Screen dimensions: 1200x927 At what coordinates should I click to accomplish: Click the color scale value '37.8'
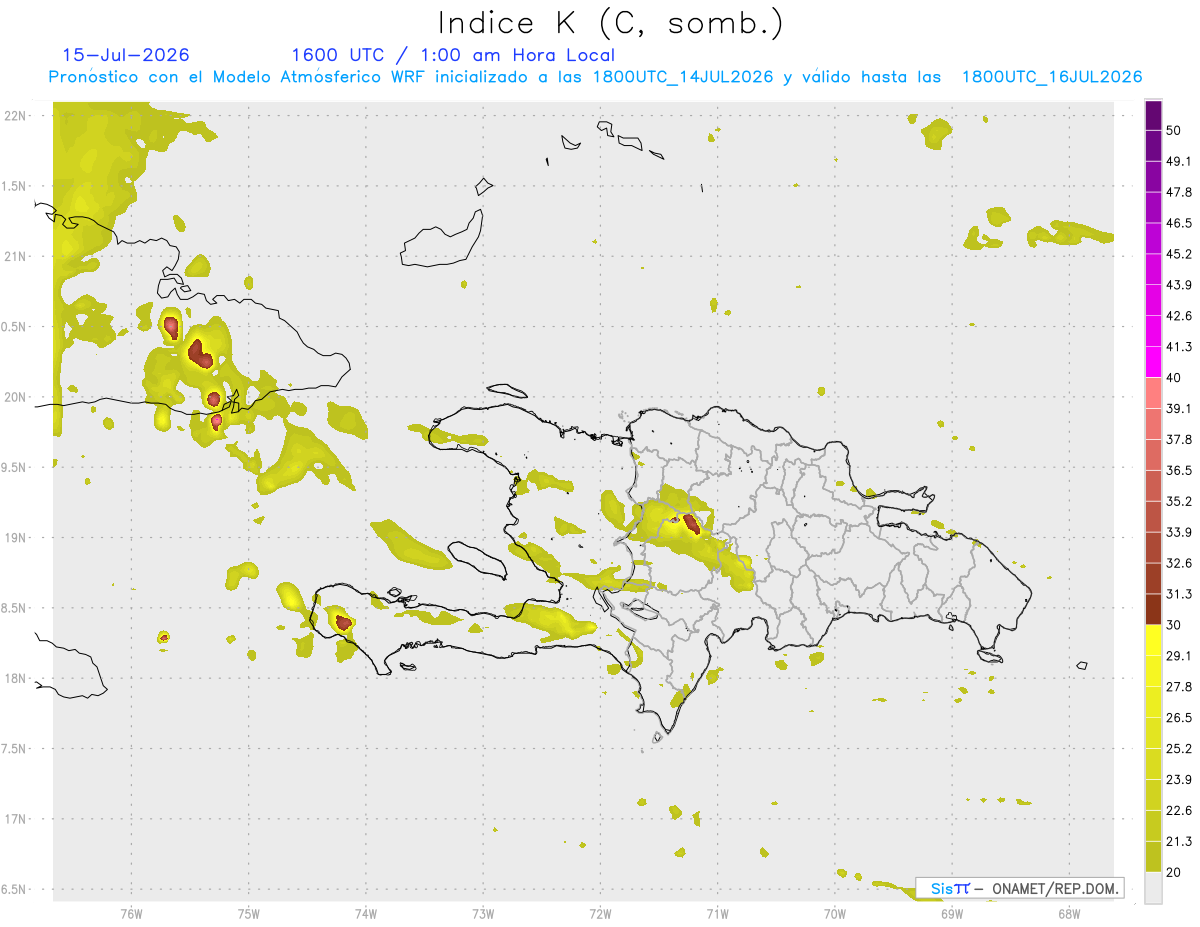[x=1179, y=440]
